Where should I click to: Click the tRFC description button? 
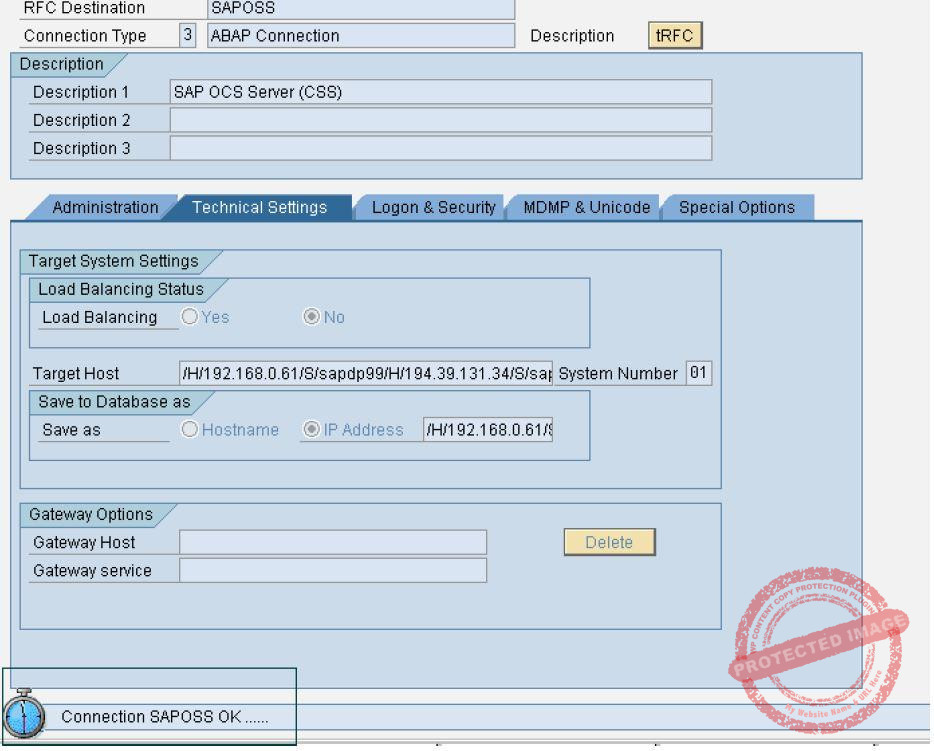675,36
